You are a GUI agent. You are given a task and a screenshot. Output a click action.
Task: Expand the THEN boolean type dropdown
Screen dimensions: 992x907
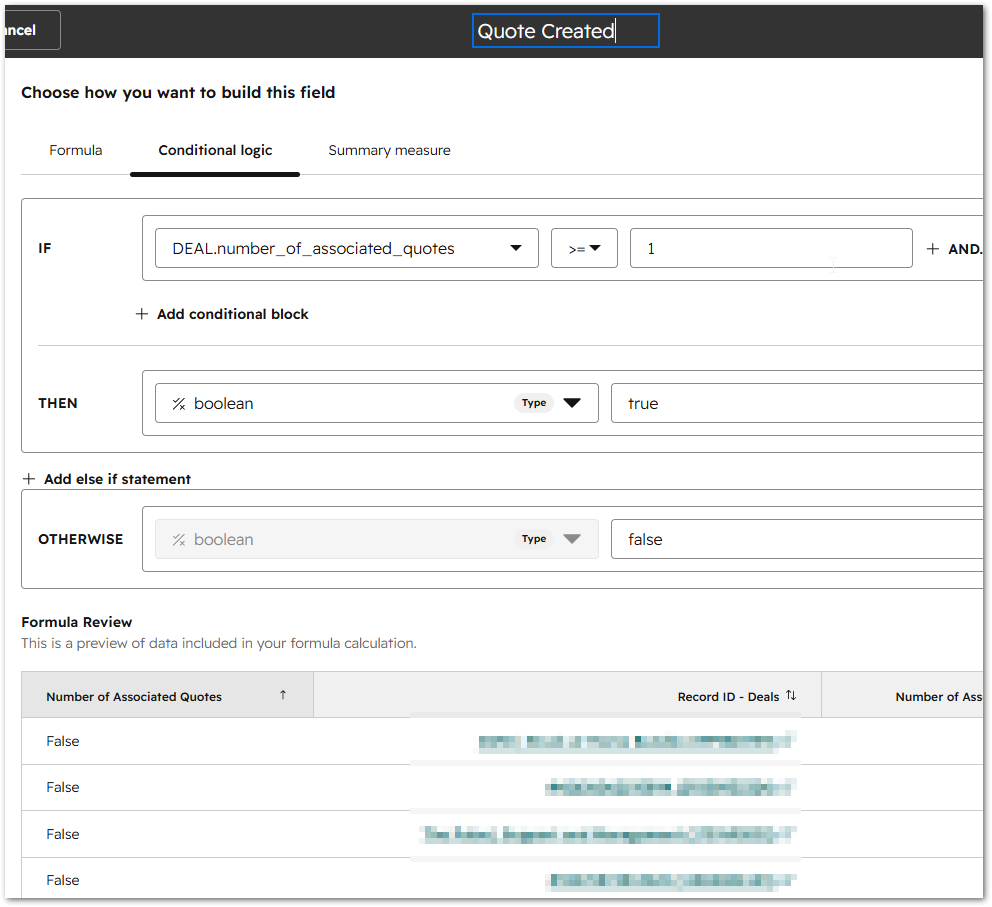376,403
